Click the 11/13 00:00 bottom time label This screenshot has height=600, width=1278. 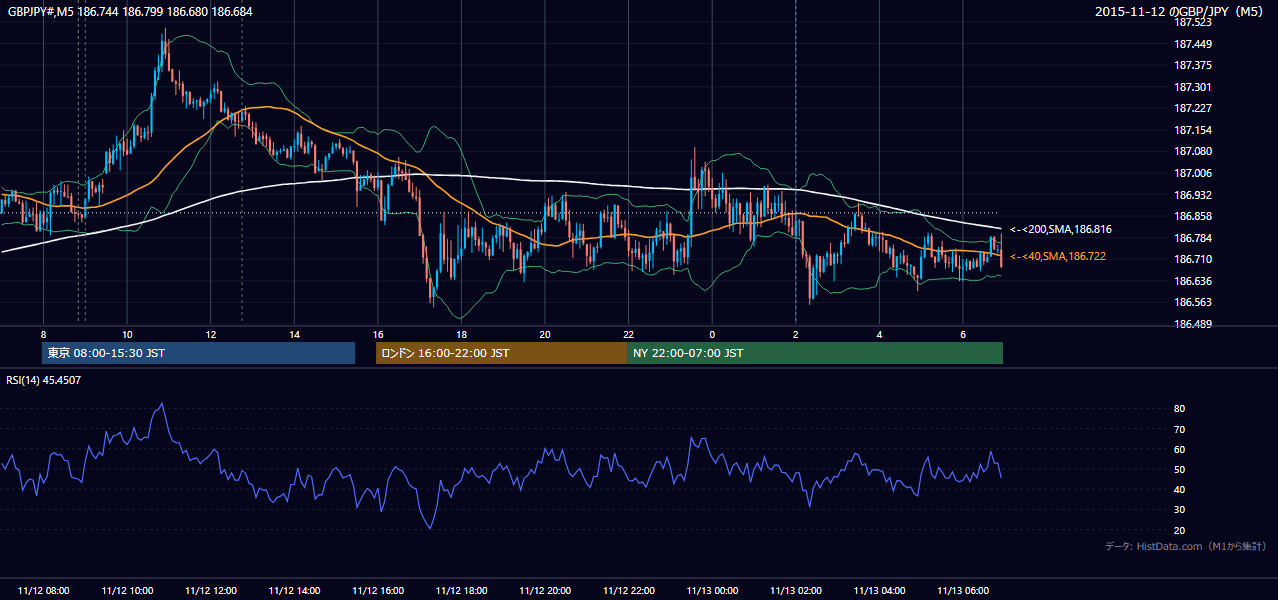pyautogui.click(x=712, y=591)
